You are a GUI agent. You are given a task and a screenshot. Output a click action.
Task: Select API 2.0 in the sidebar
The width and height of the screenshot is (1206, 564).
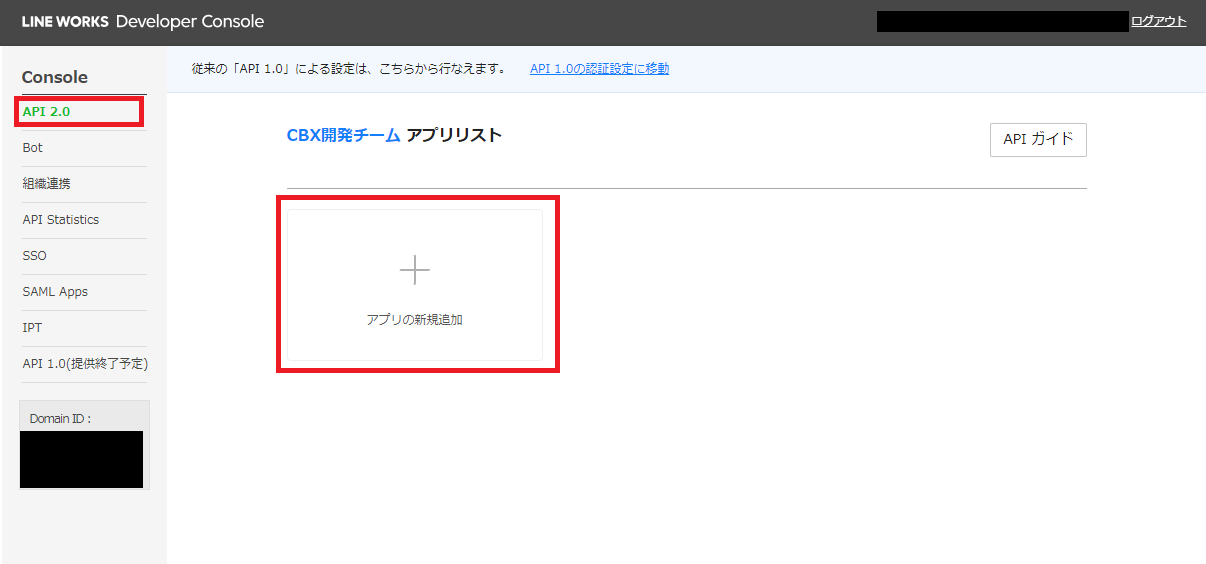(47, 111)
